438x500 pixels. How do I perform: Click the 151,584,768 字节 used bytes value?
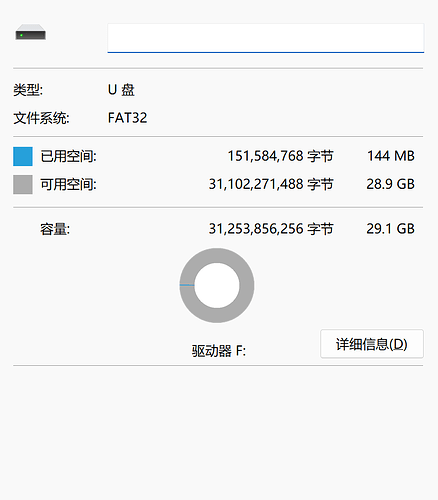(x=280, y=156)
